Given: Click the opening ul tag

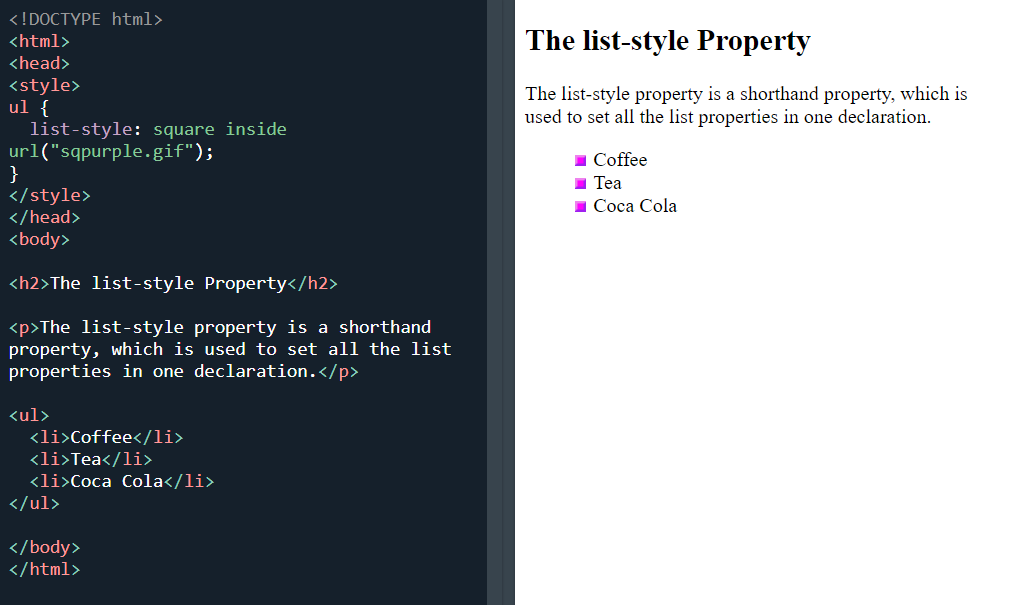Looking at the screenshot, I should [29, 414].
